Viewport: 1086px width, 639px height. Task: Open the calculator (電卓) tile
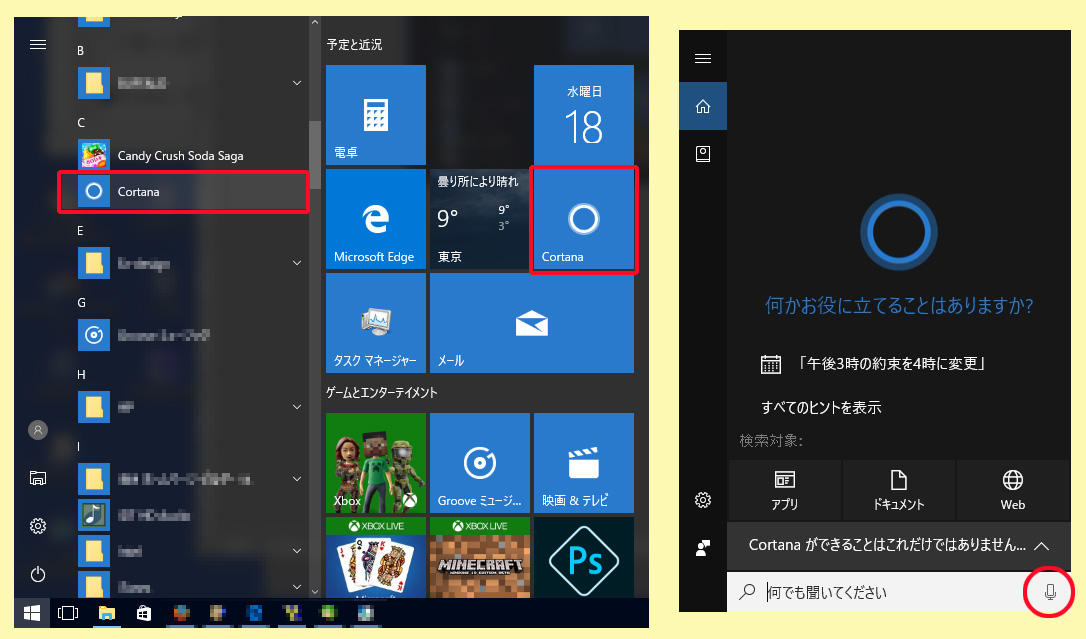375,115
